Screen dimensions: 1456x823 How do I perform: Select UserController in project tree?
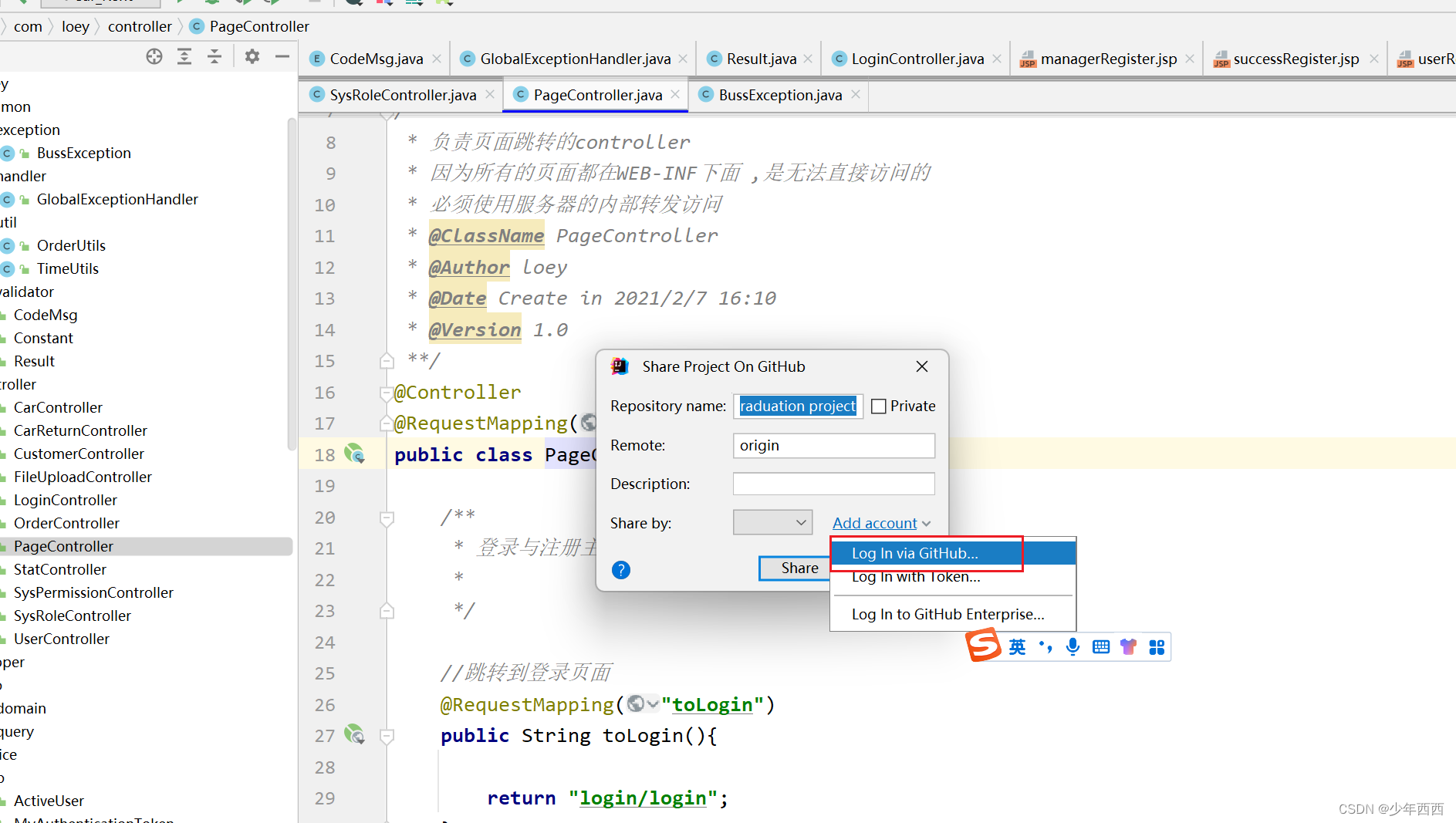click(x=62, y=639)
